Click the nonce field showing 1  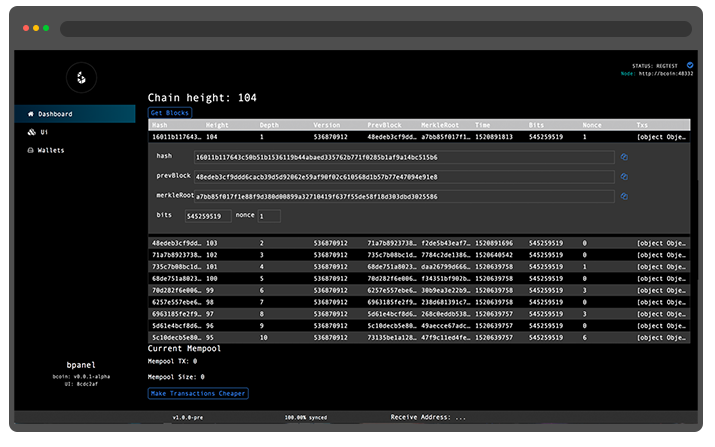(x=269, y=216)
